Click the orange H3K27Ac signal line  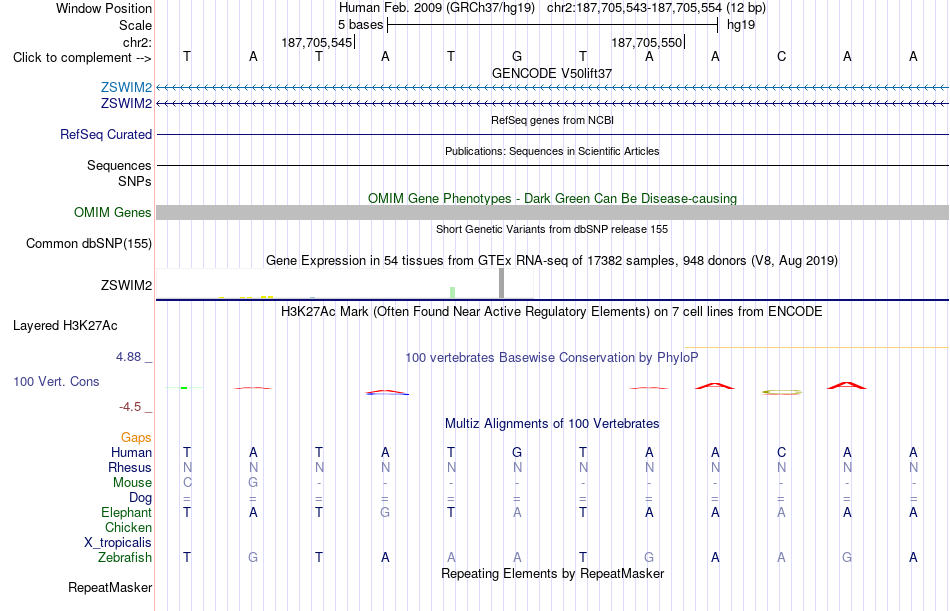point(817,347)
